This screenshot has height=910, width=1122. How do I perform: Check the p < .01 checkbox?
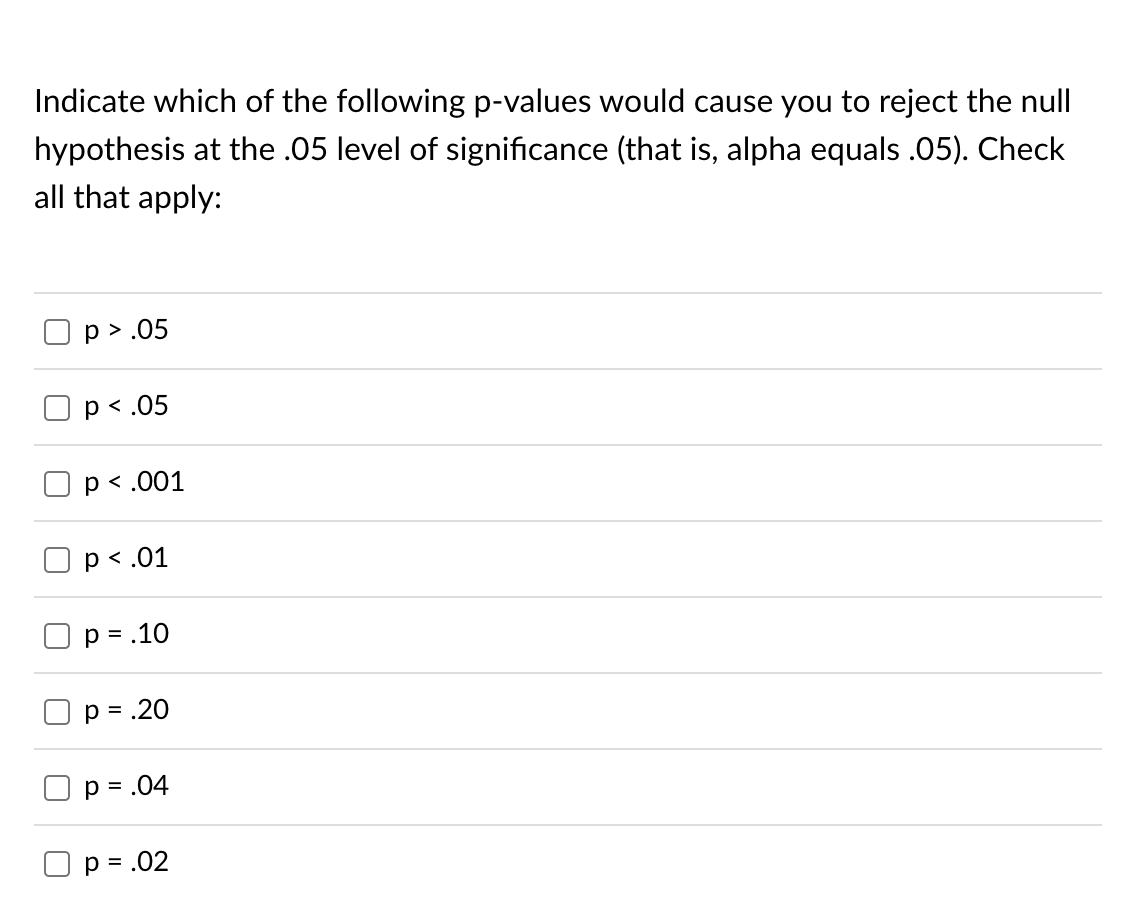coord(56,559)
